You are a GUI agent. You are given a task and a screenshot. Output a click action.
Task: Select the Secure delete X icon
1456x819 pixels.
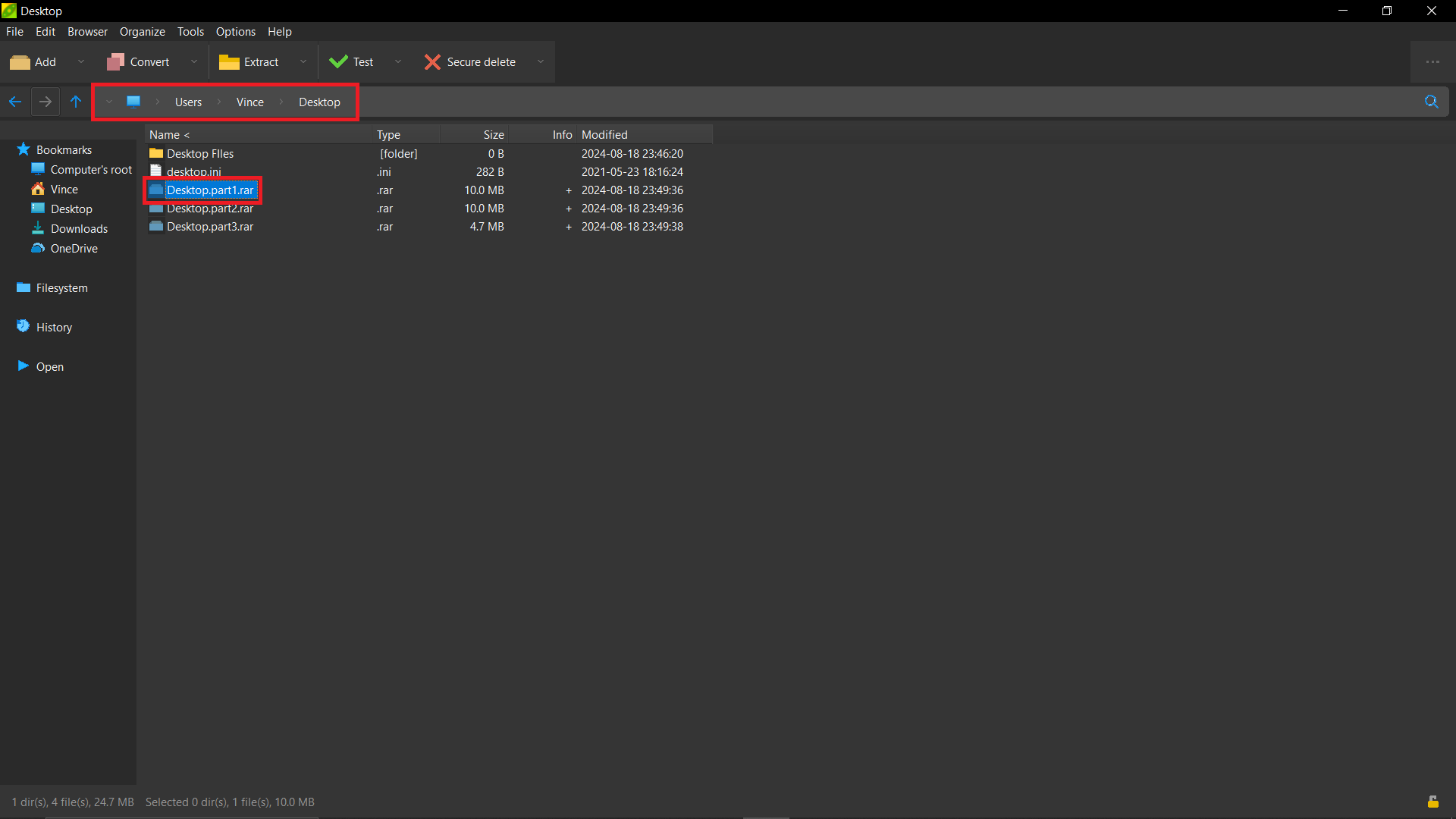click(432, 61)
